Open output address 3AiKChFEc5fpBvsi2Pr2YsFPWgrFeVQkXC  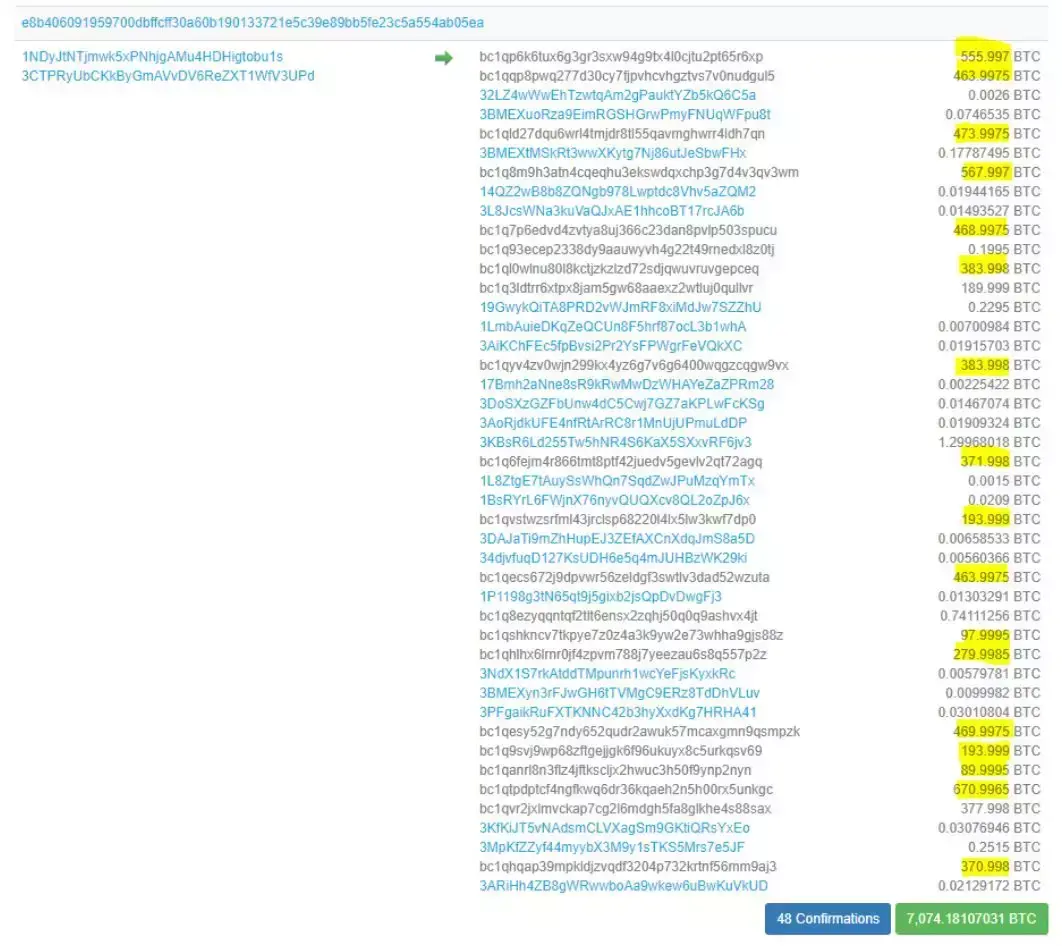610,345
